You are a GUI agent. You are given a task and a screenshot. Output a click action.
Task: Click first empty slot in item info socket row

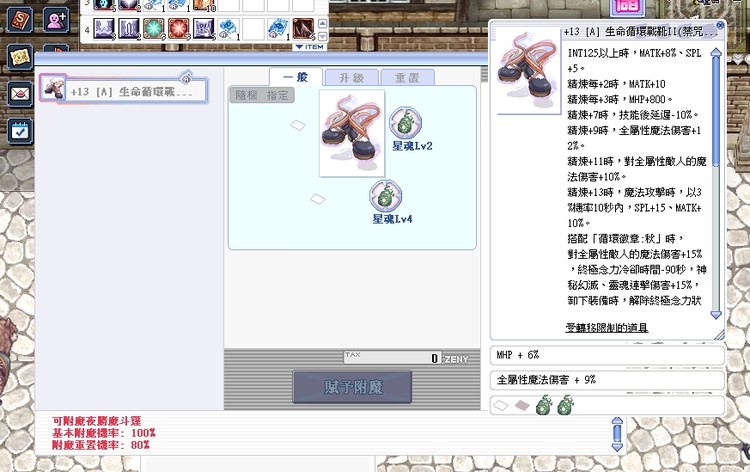(x=500, y=406)
